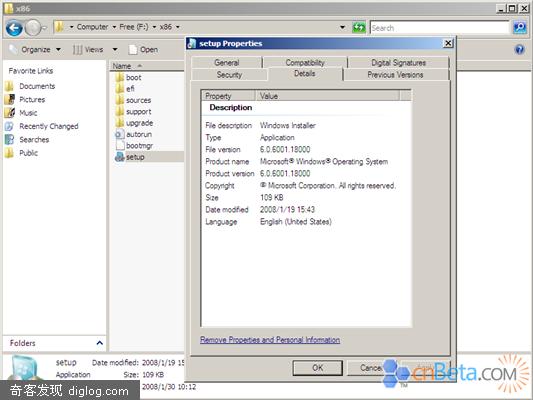Switch to the Security tab
533x400 pixels.
pyautogui.click(x=229, y=75)
